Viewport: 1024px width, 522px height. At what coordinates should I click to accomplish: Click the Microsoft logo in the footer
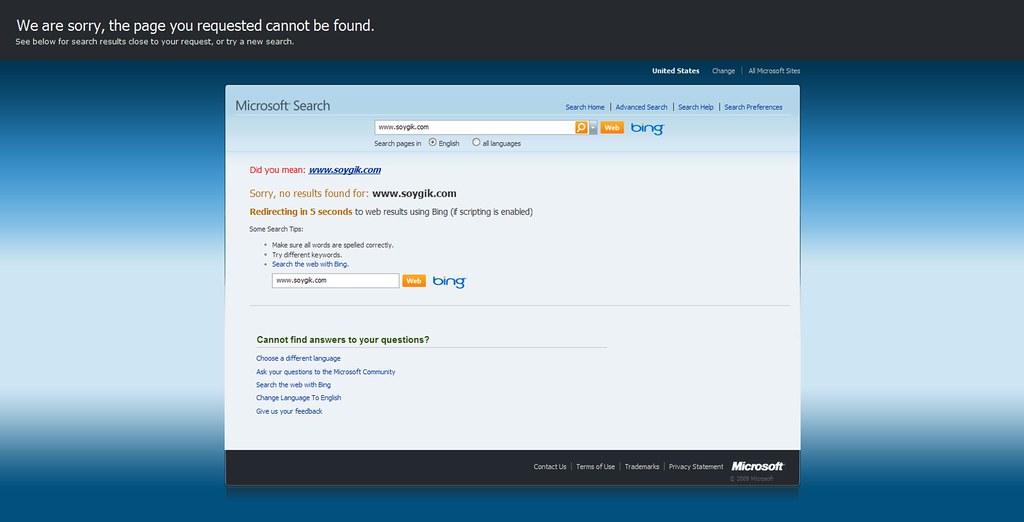pyautogui.click(x=758, y=466)
